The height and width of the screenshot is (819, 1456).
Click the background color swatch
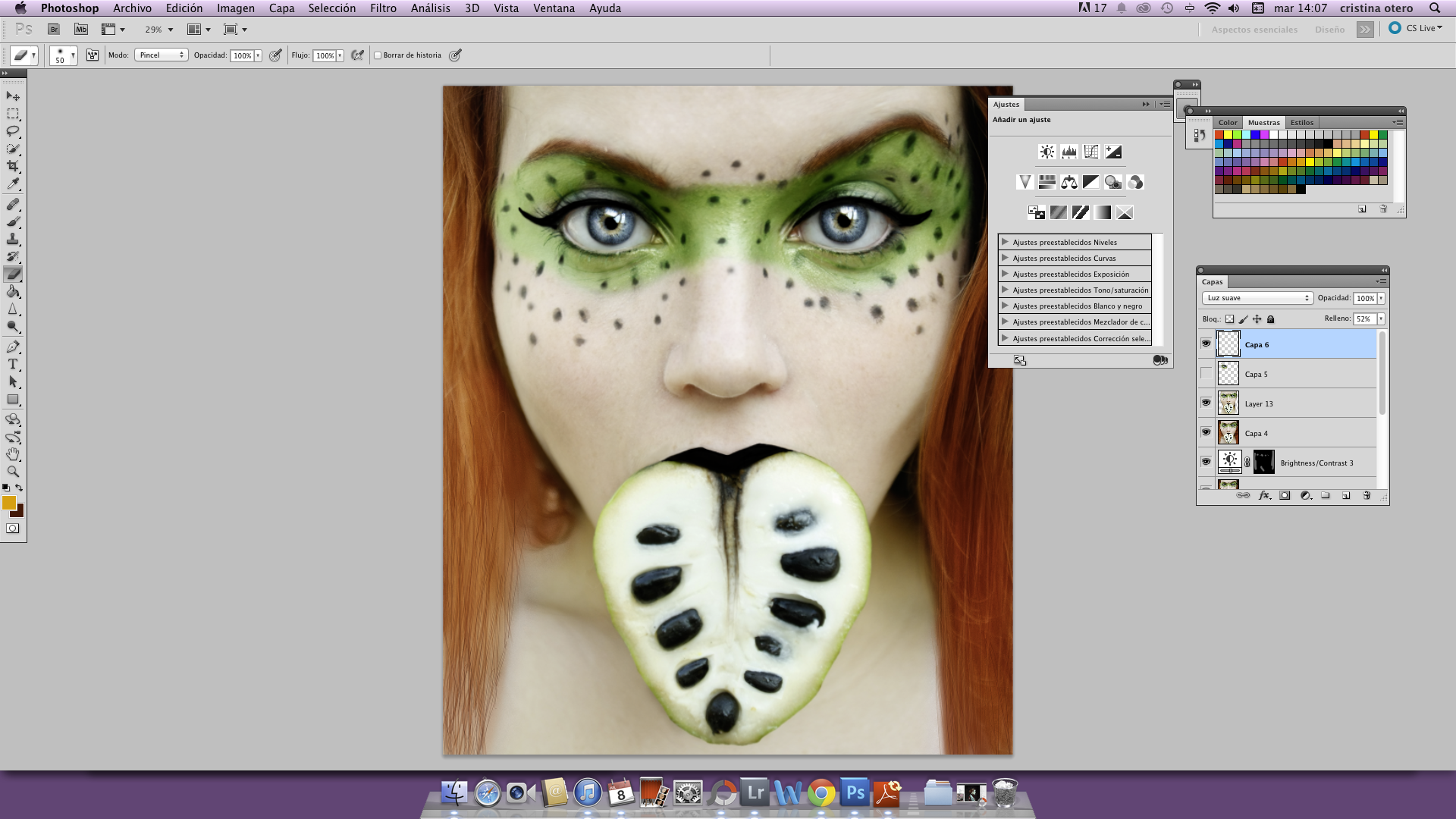[x=18, y=512]
